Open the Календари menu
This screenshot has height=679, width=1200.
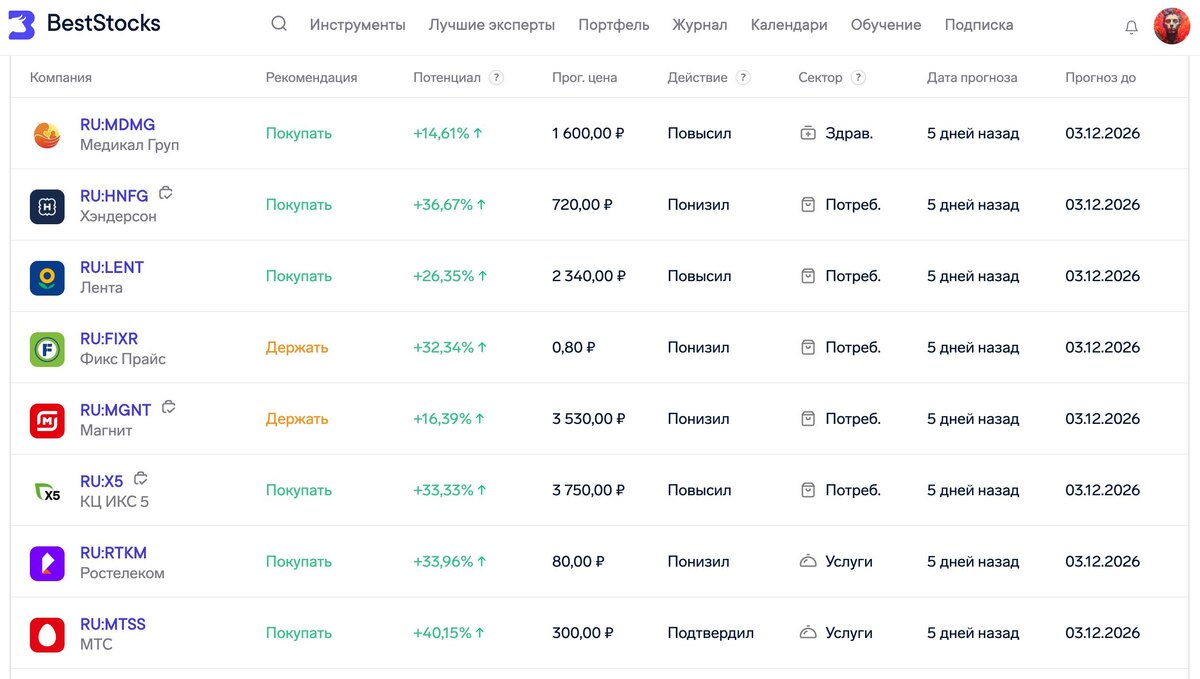(x=789, y=25)
